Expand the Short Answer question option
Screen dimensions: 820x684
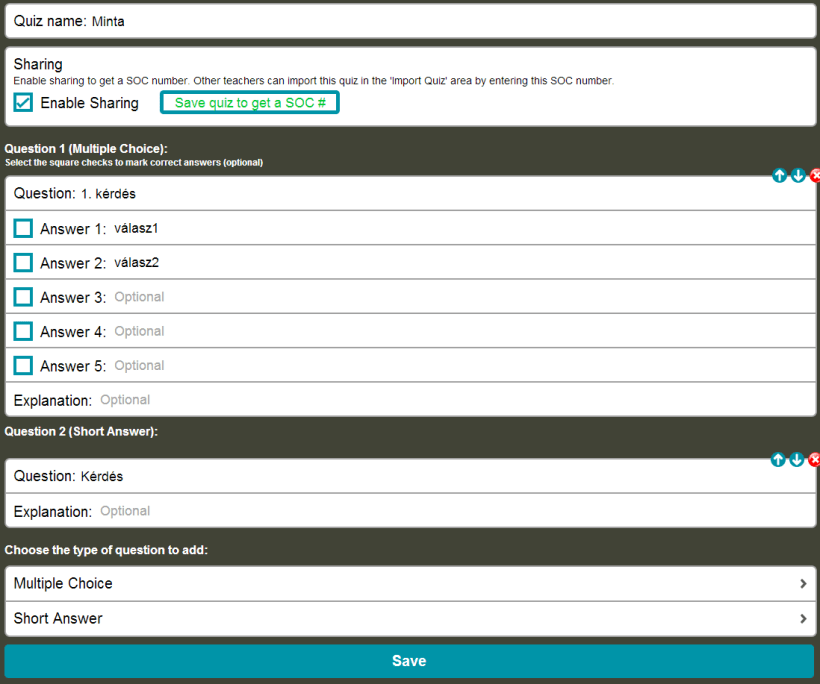(410, 618)
